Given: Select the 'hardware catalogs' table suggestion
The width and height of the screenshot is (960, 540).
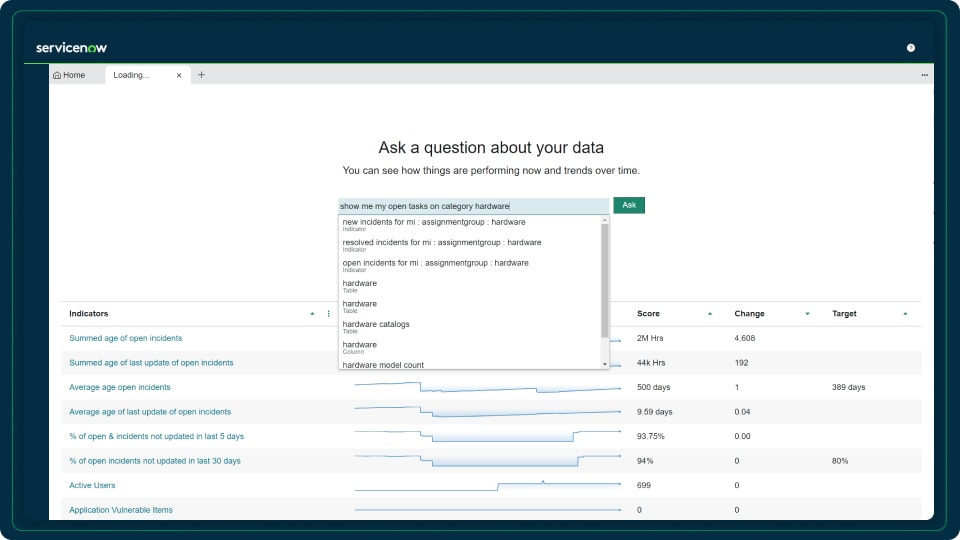Looking at the screenshot, I should [376, 325].
